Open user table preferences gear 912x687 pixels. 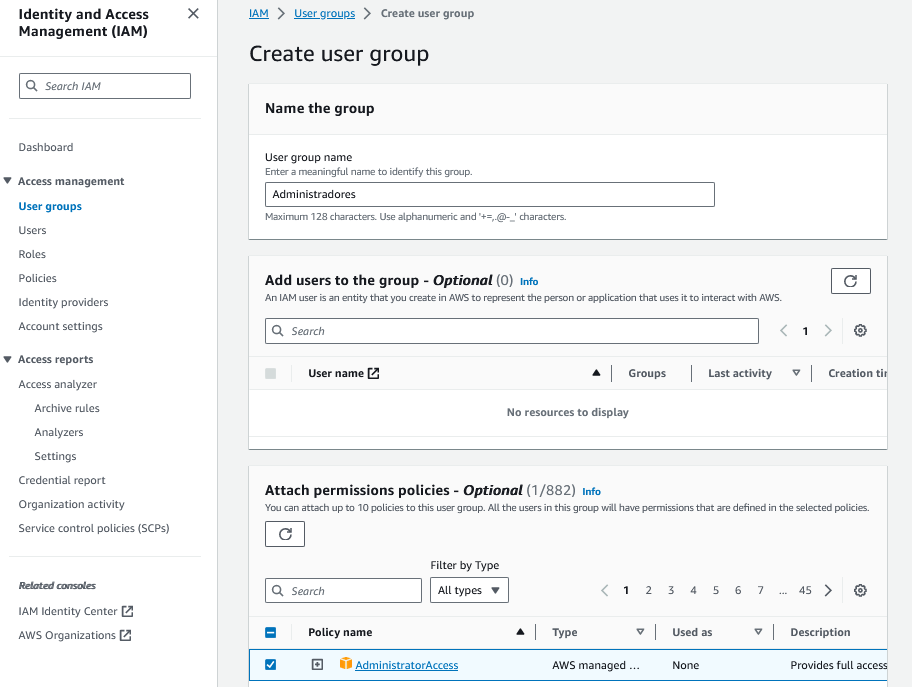pos(860,330)
